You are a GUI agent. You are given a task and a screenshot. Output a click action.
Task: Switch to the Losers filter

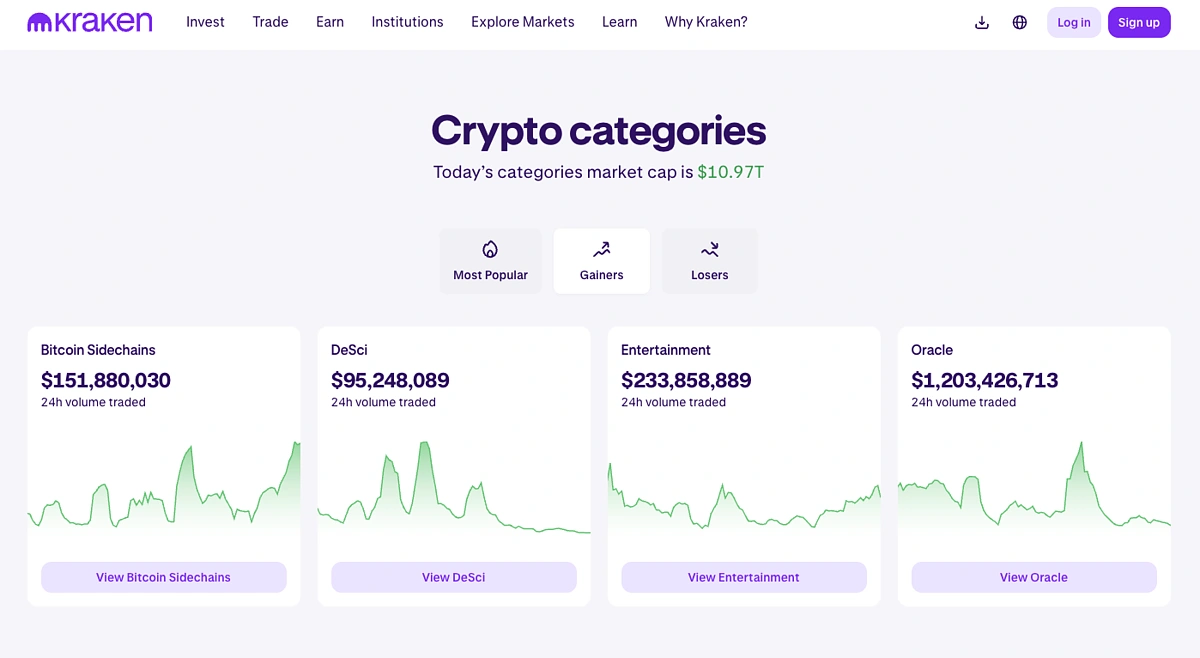click(709, 261)
